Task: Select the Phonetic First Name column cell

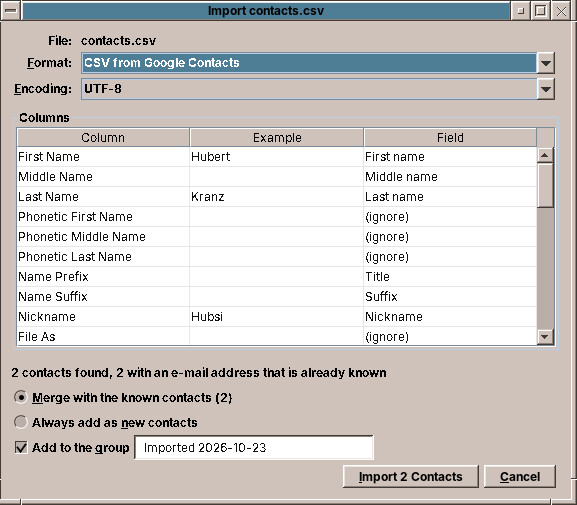Action: tap(103, 217)
